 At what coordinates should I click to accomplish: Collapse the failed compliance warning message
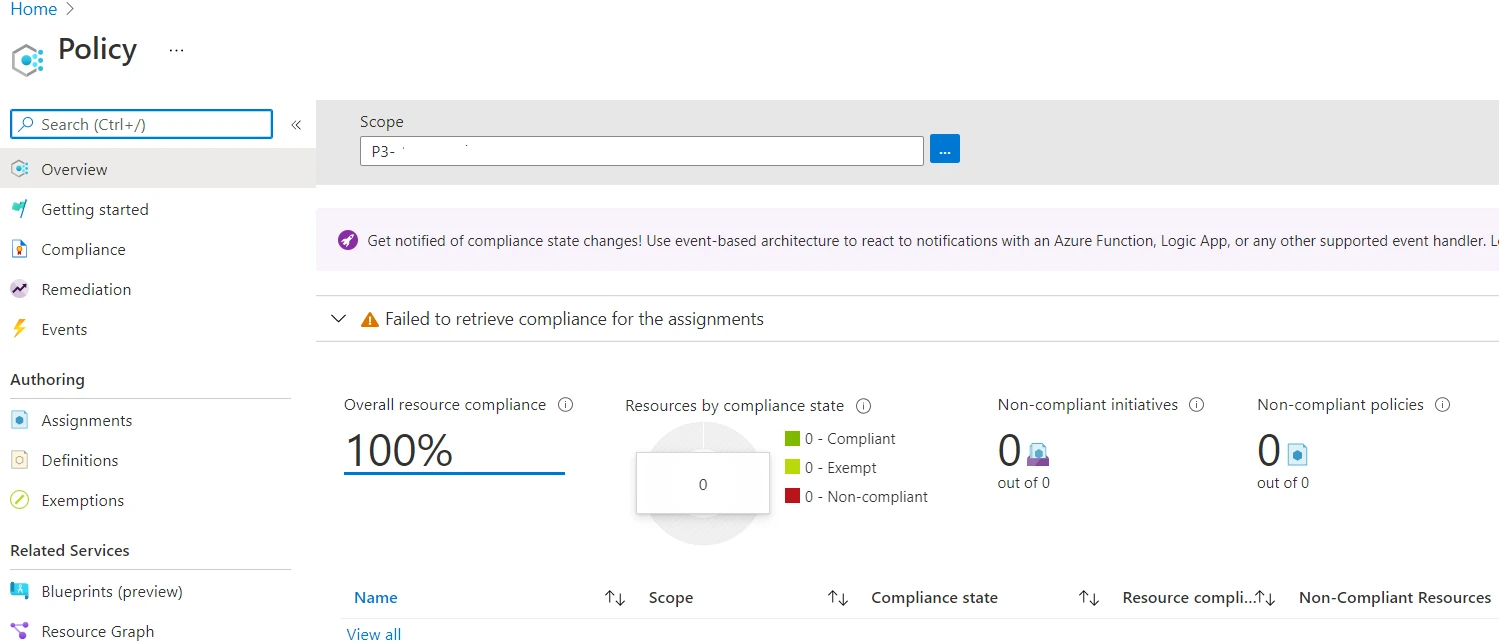click(x=338, y=318)
